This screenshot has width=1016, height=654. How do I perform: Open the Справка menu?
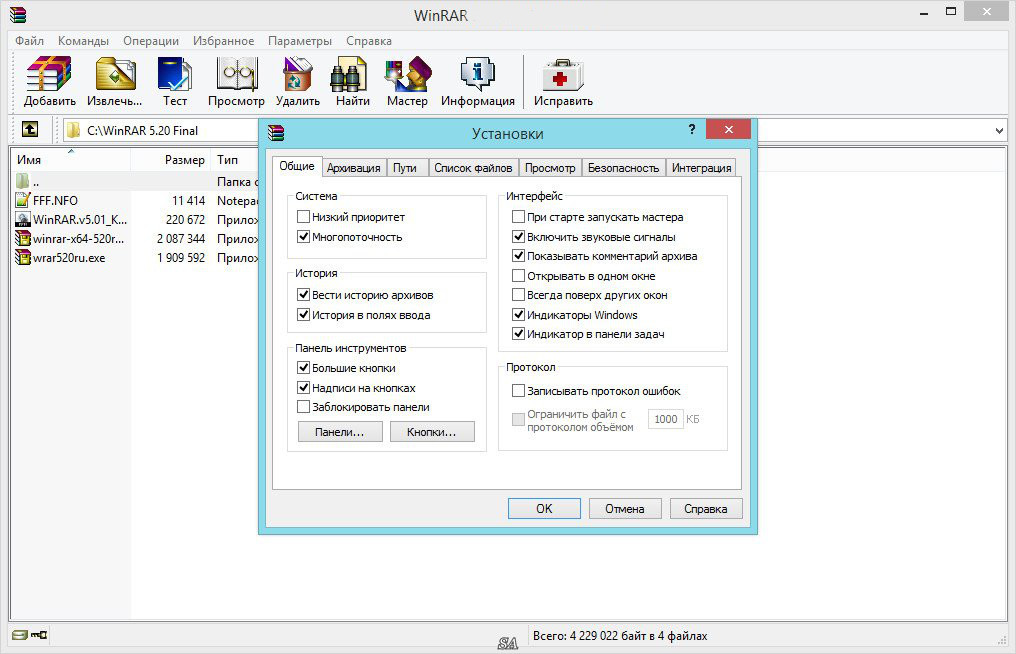click(369, 41)
